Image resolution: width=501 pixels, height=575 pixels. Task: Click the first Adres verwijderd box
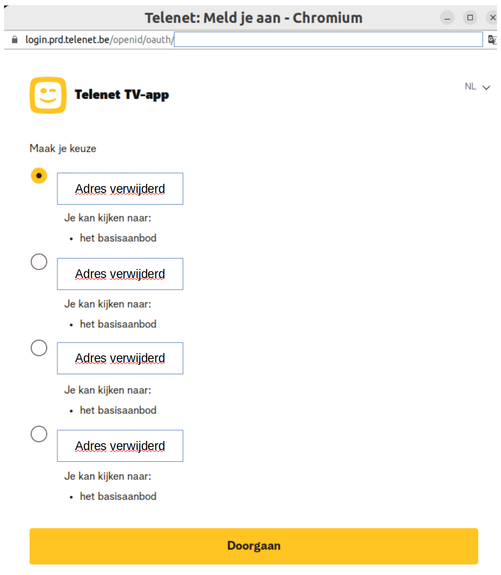pyautogui.click(x=120, y=188)
